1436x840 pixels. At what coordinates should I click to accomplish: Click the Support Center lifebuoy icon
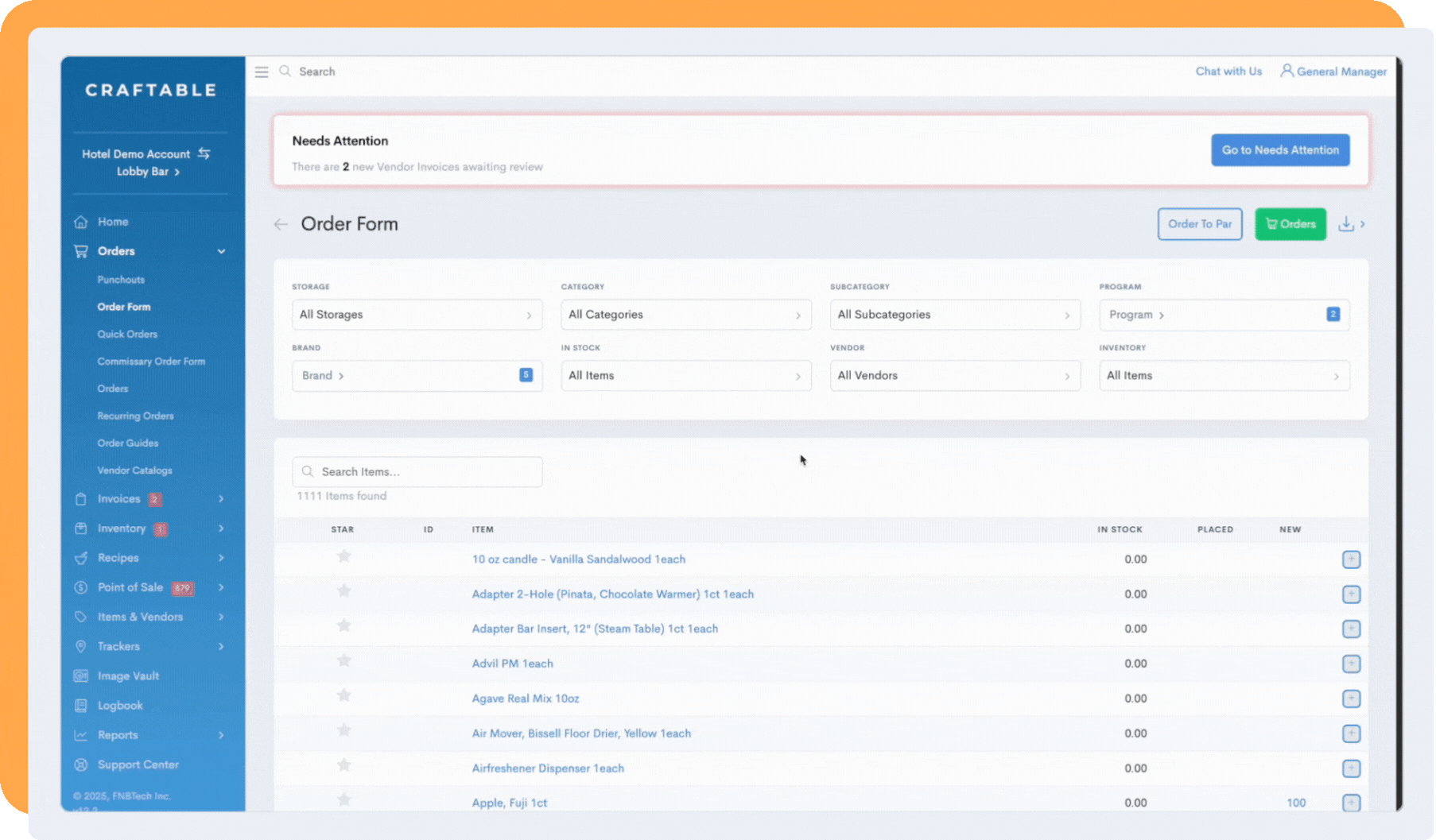point(80,765)
